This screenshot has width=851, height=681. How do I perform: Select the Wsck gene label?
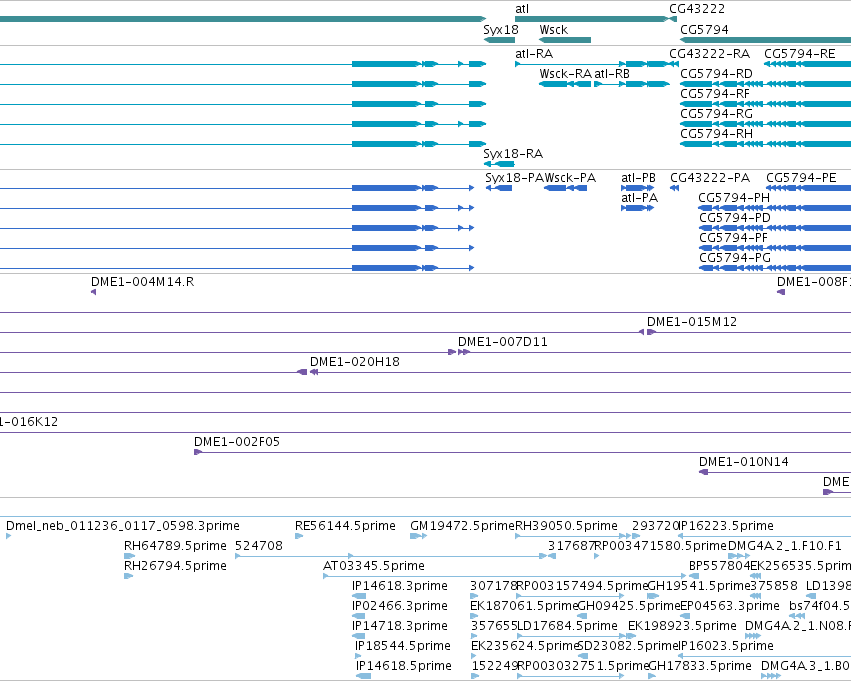click(554, 30)
